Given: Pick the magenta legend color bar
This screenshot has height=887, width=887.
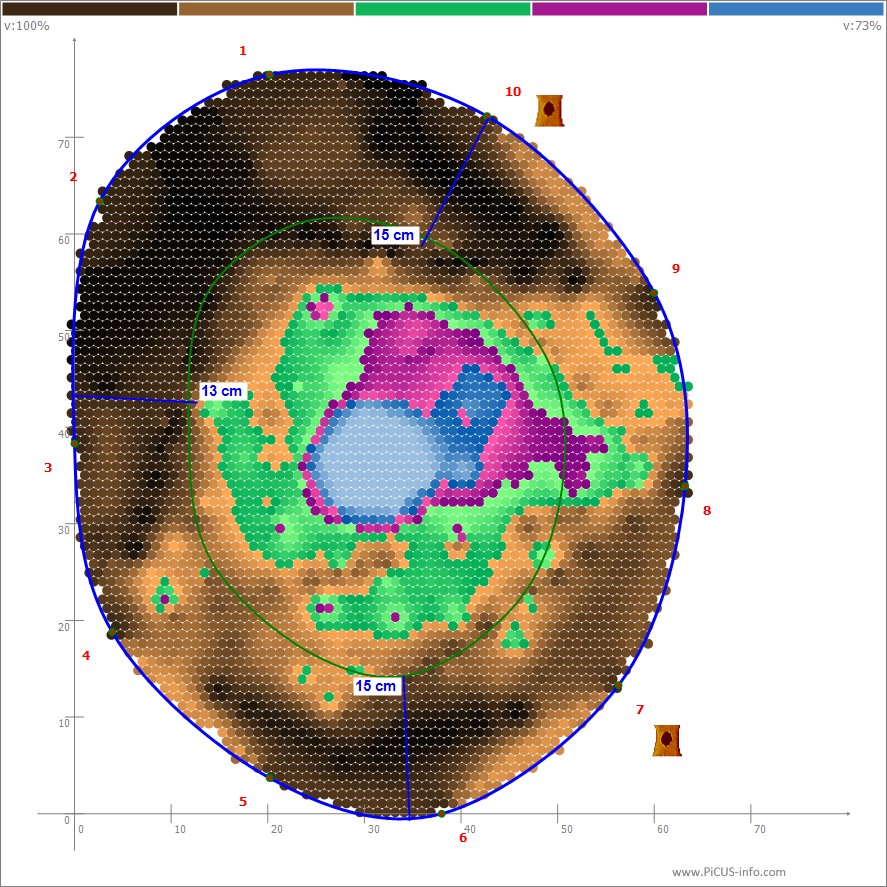Looking at the screenshot, I should (619, 9).
